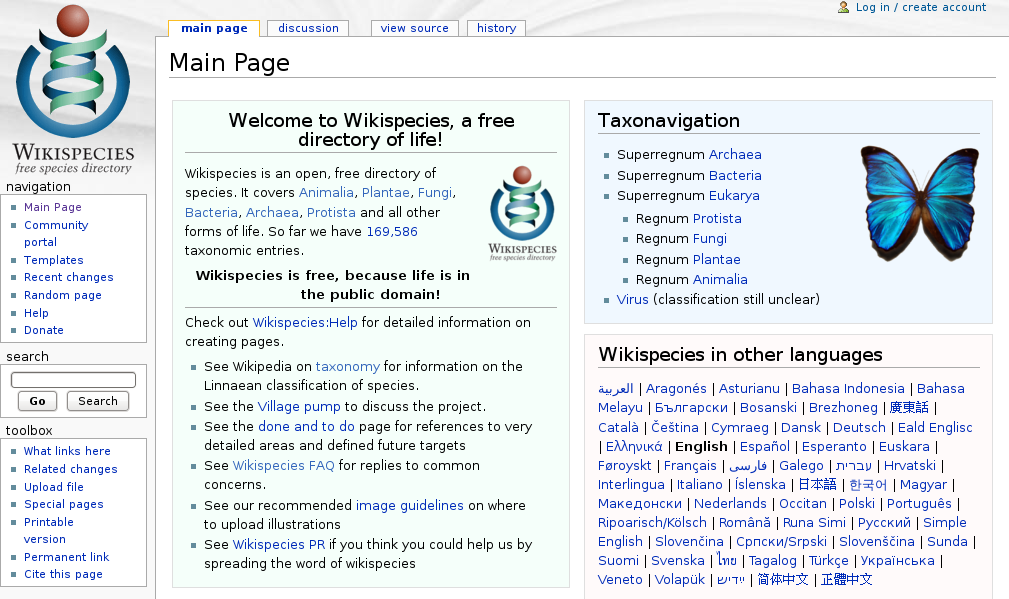Image resolution: width=1009 pixels, height=599 pixels.
Task: Open Help in the navigation sidebar
Action: (36, 313)
